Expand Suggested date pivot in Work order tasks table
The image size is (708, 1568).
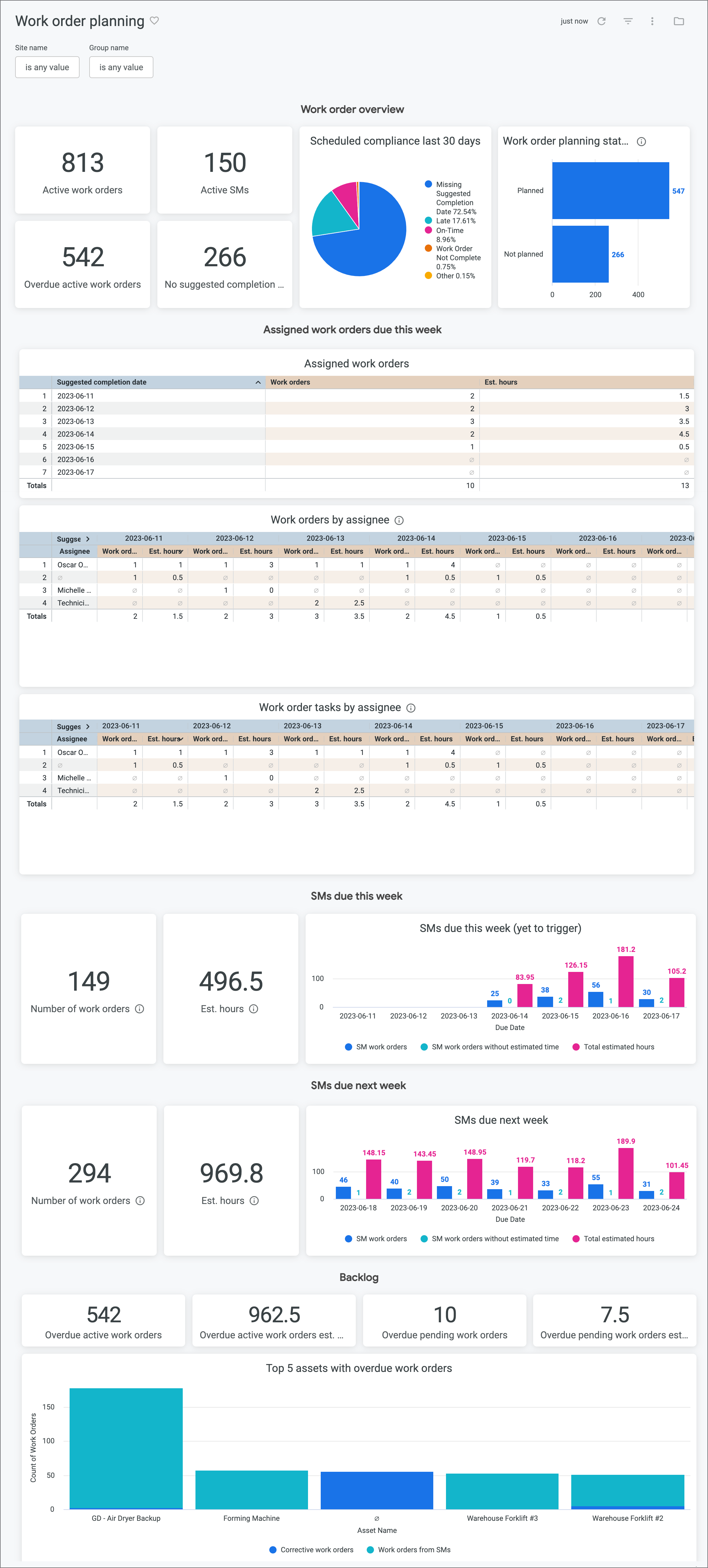(88, 726)
